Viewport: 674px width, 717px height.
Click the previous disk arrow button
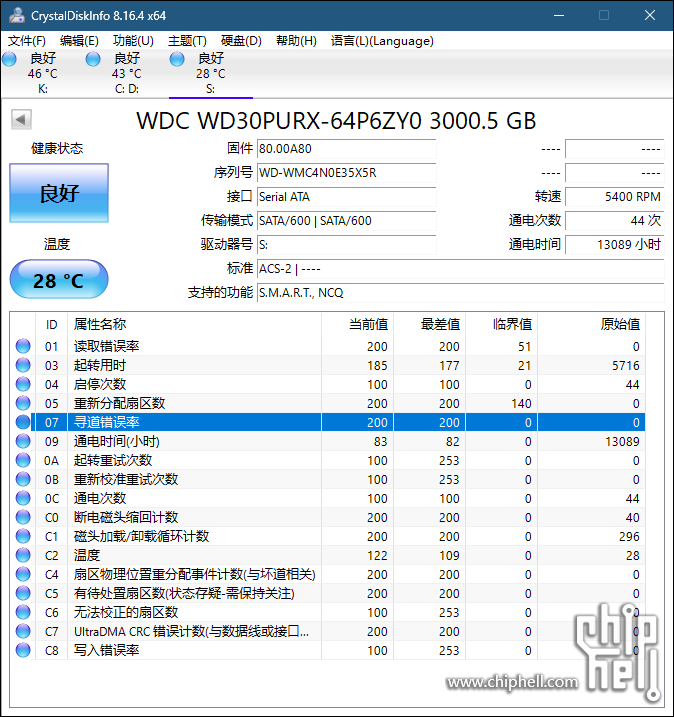point(21,120)
